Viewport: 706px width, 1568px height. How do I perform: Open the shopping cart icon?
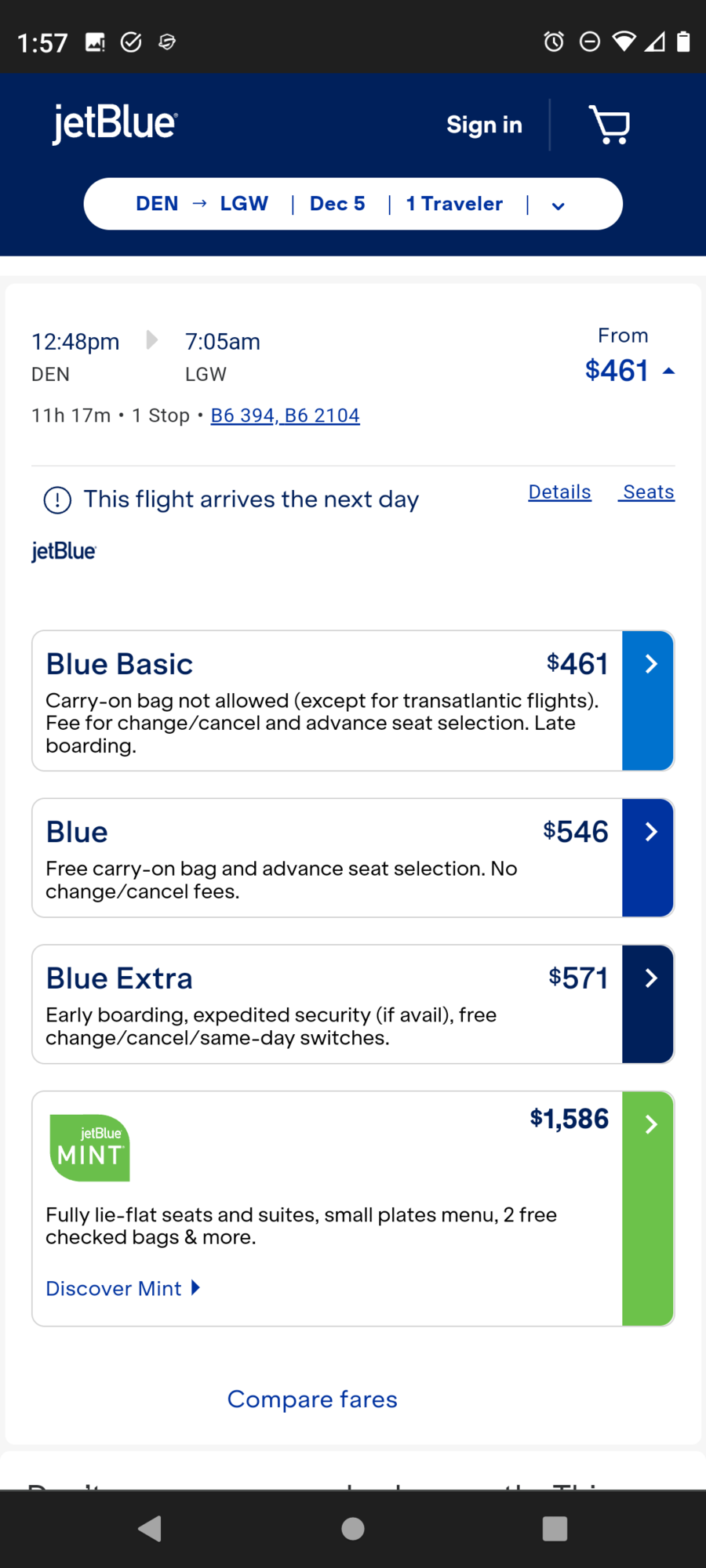pyautogui.click(x=610, y=125)
